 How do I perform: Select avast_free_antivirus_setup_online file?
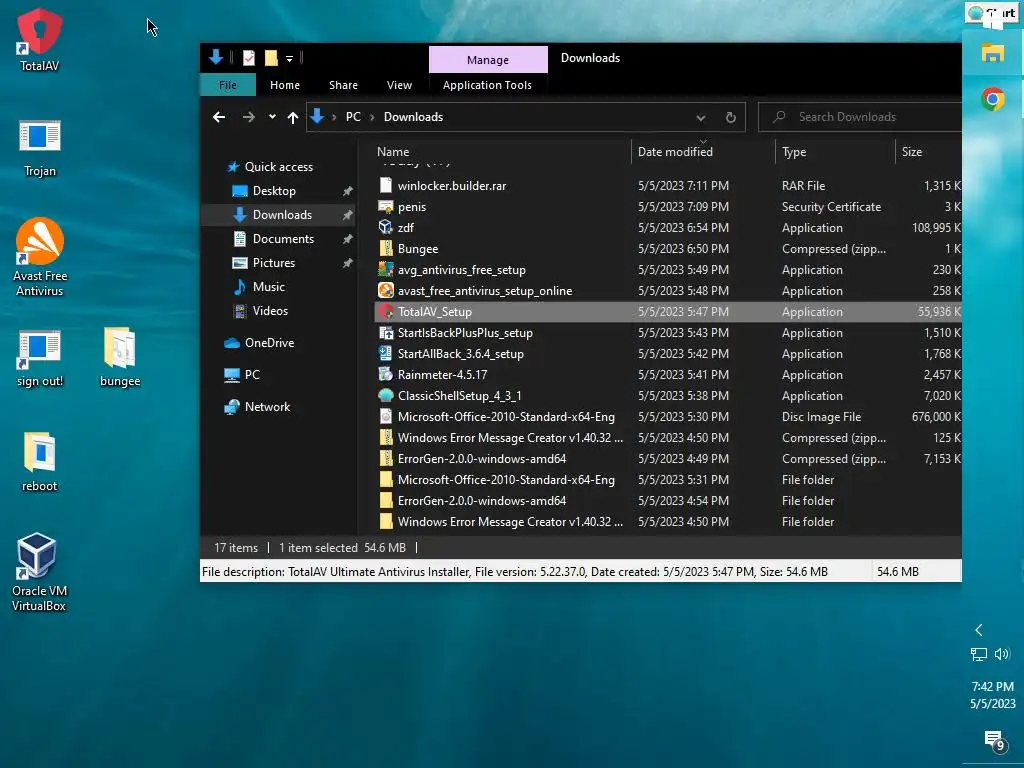click(667, 291)
